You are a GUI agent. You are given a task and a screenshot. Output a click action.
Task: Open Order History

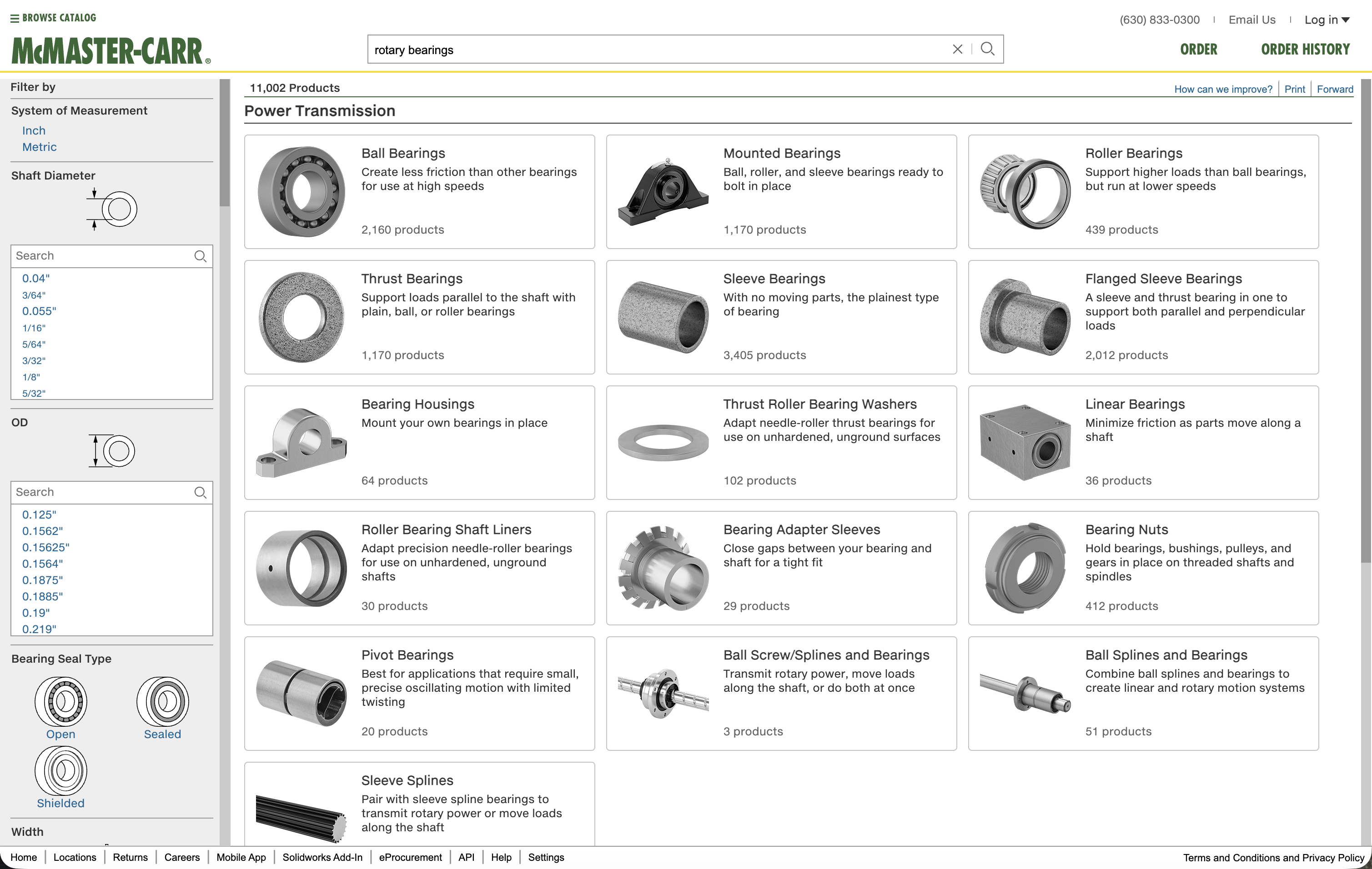click(1305, 49)
